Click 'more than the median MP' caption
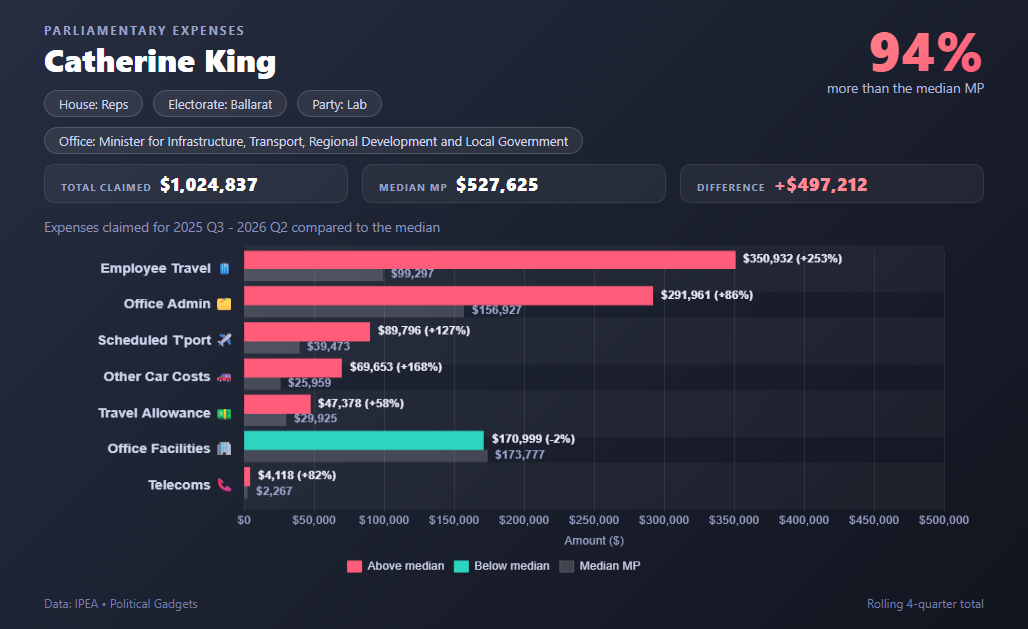Viewport: 1028px width, 629px height. pyautogui.click(x=905, y=89)
